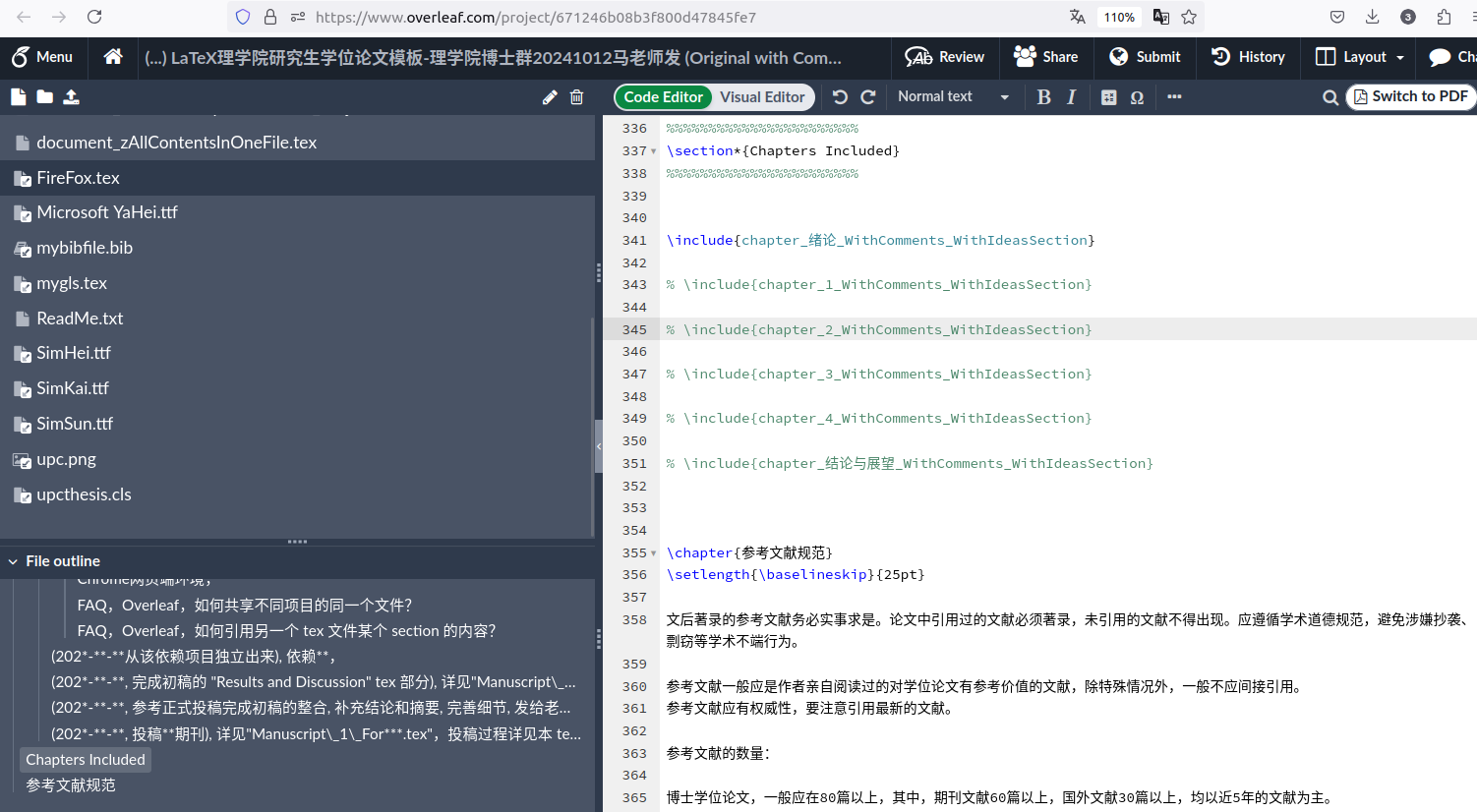The width and height of the screenshot is (1477, 812).
Task: Open the browser extensions puzzle icon
Action: point(1444,17)
